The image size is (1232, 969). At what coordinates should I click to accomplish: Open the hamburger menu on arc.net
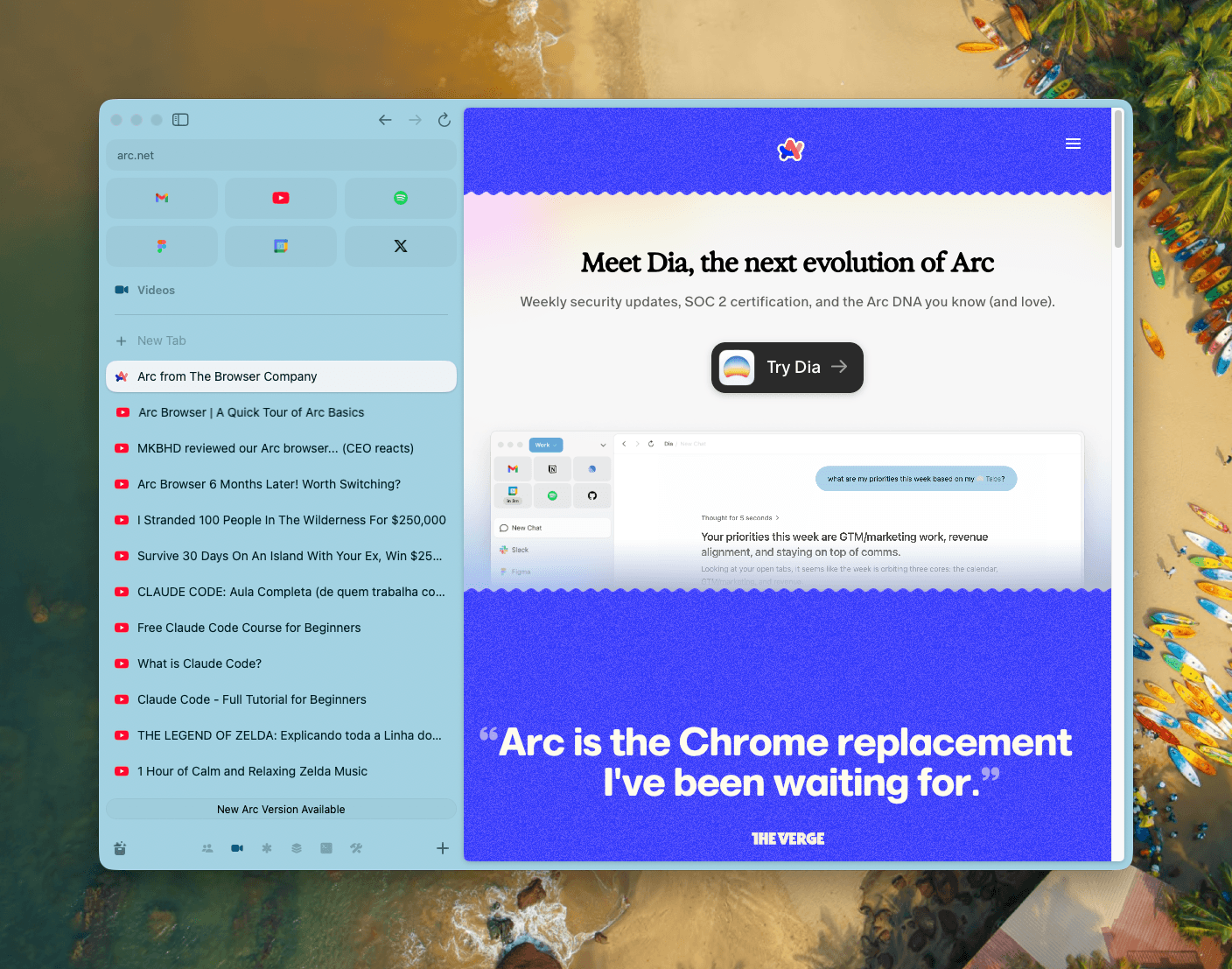coord(1073,144)
